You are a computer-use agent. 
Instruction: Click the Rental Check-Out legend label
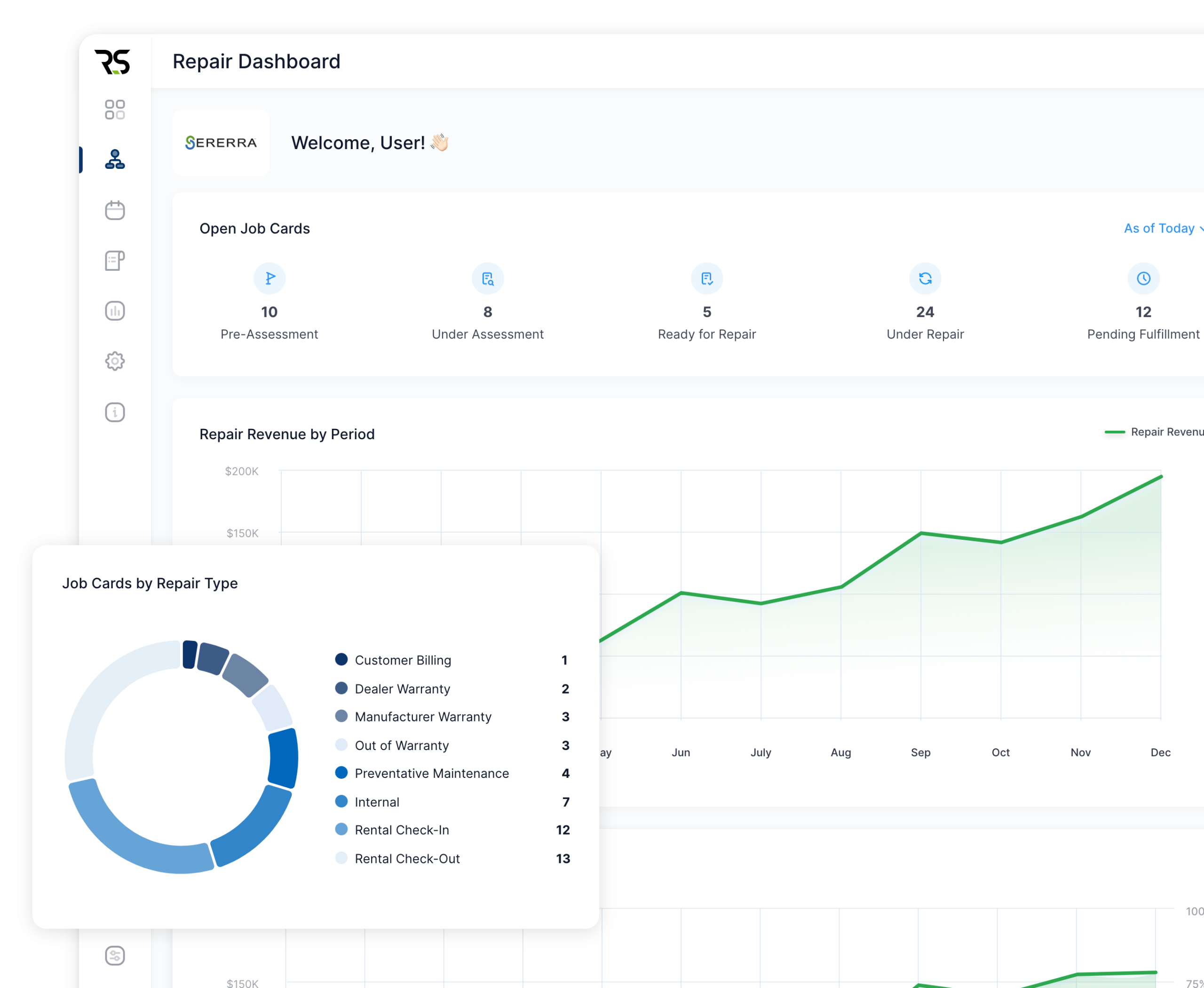point(407,858)
